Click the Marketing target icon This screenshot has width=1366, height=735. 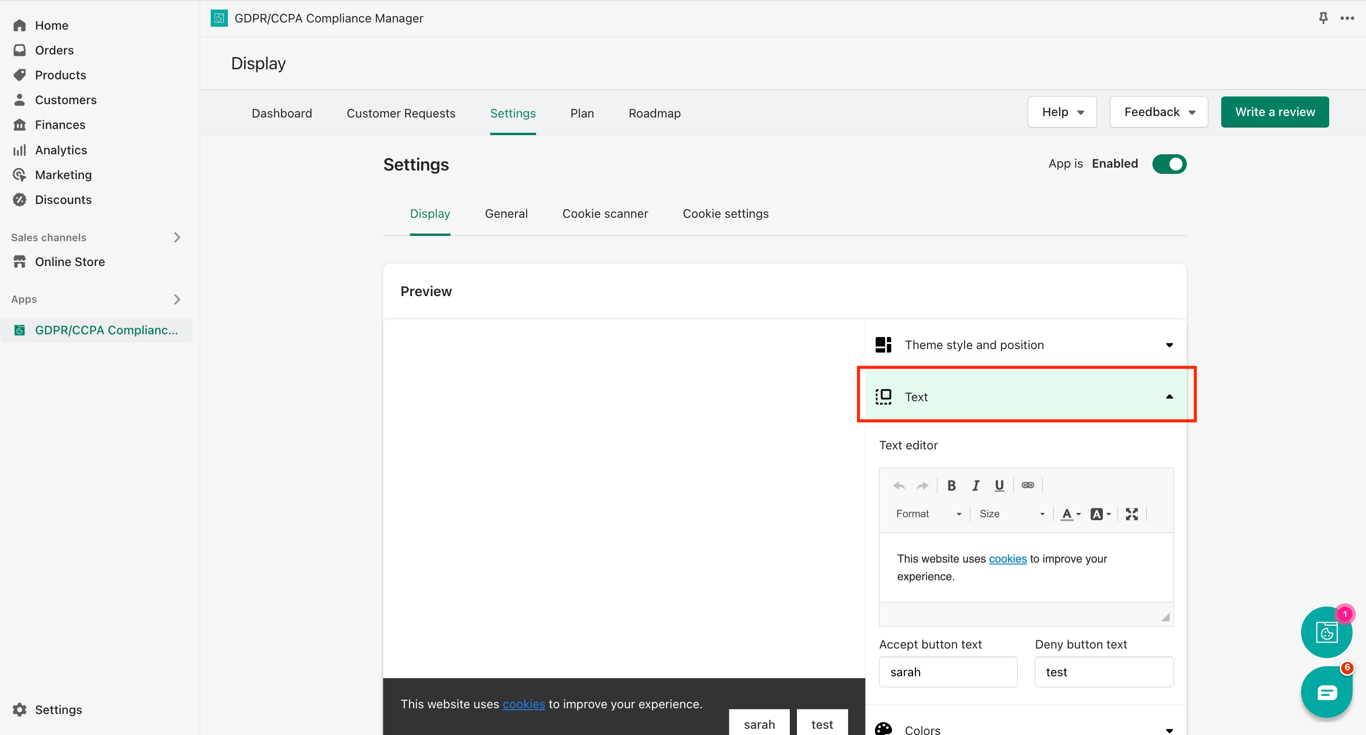20,175
